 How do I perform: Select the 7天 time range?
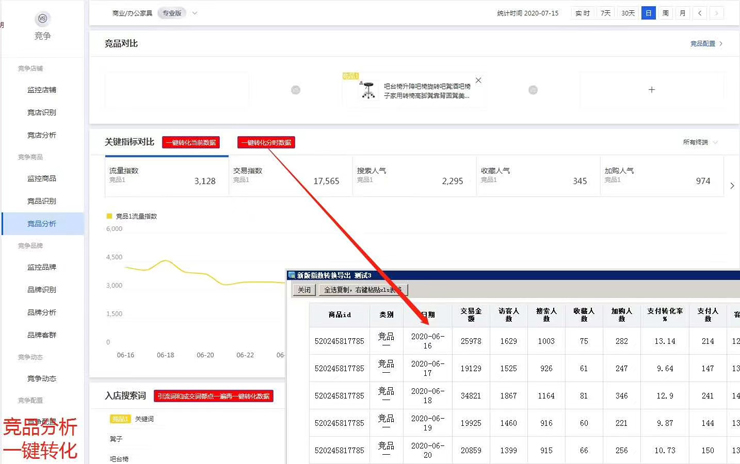606,13
